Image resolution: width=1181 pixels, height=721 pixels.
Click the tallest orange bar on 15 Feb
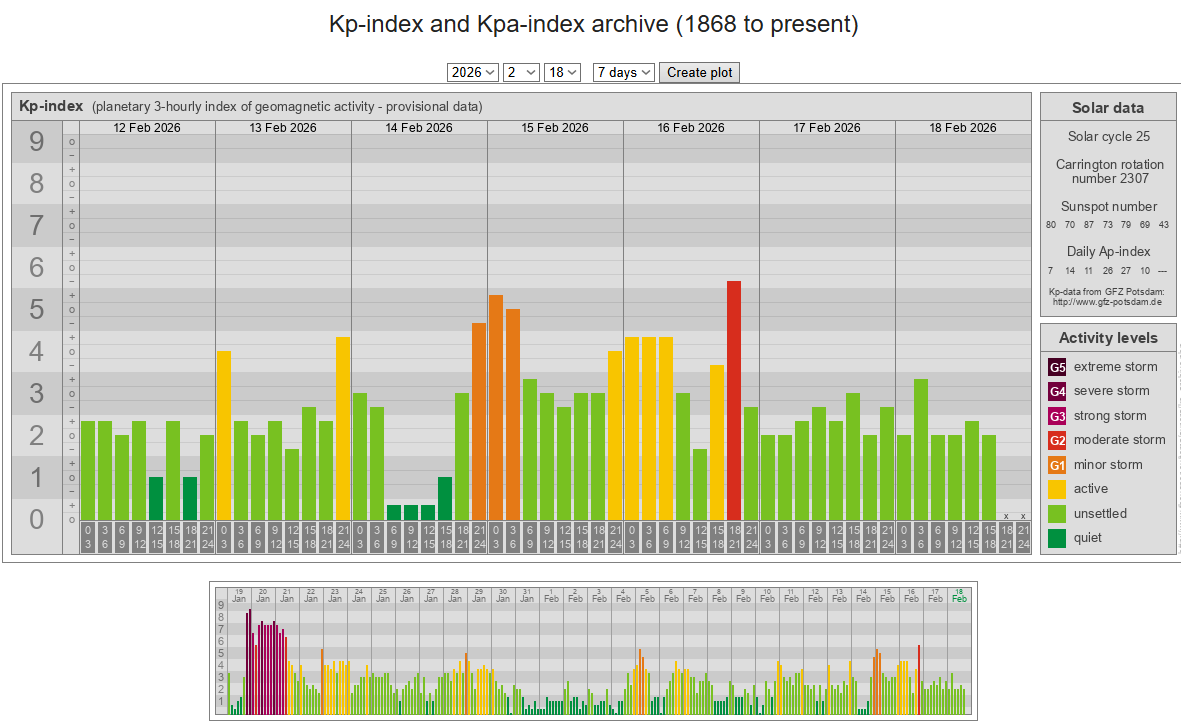click(x=496, y=405)
